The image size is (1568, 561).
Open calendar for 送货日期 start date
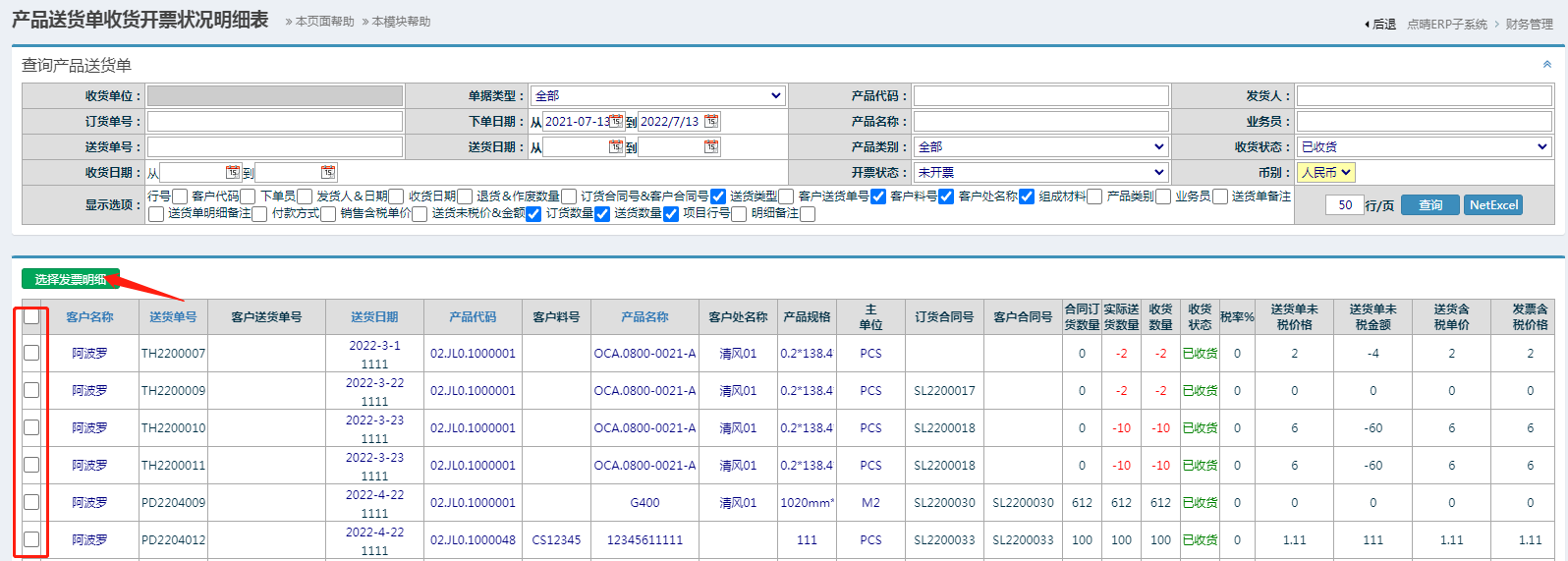click(616, 146)
